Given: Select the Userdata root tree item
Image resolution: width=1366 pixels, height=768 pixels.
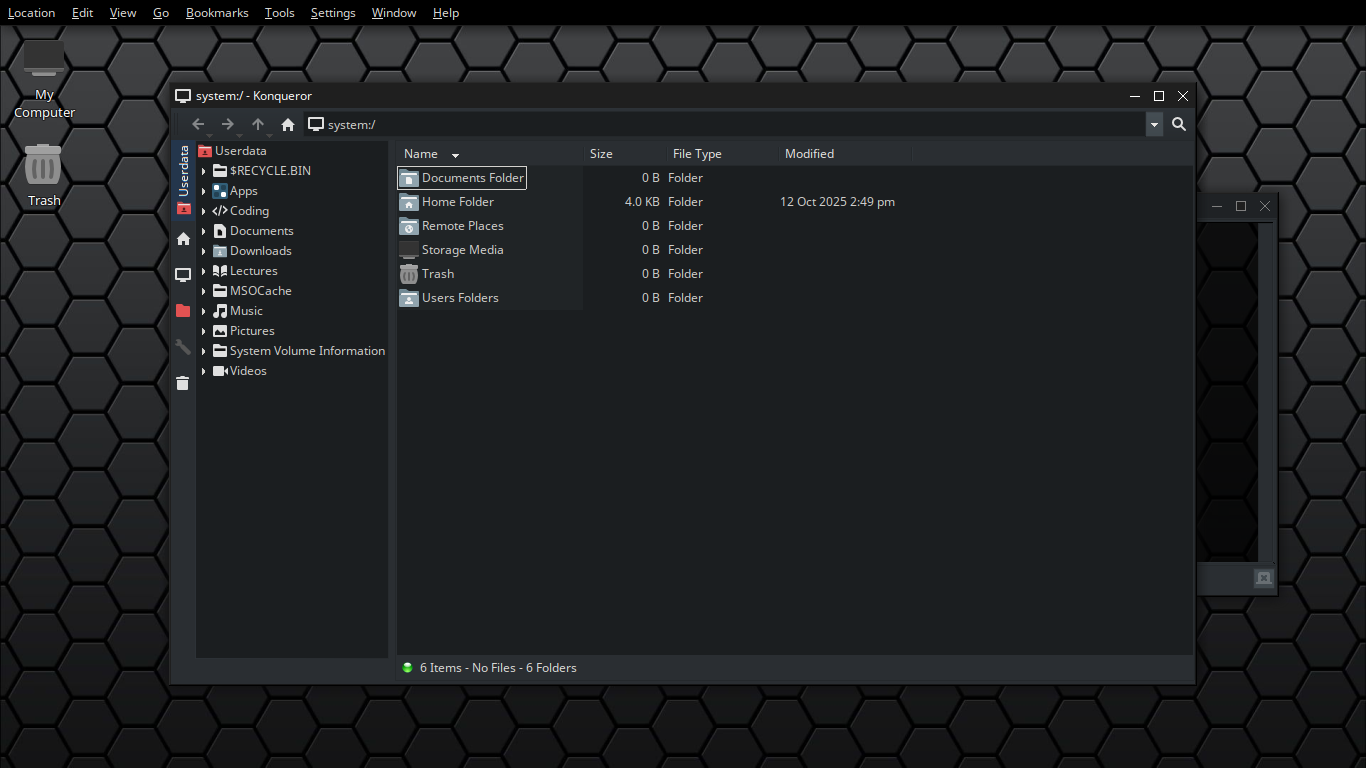Looking at the screenshot, I should [240, 151].
